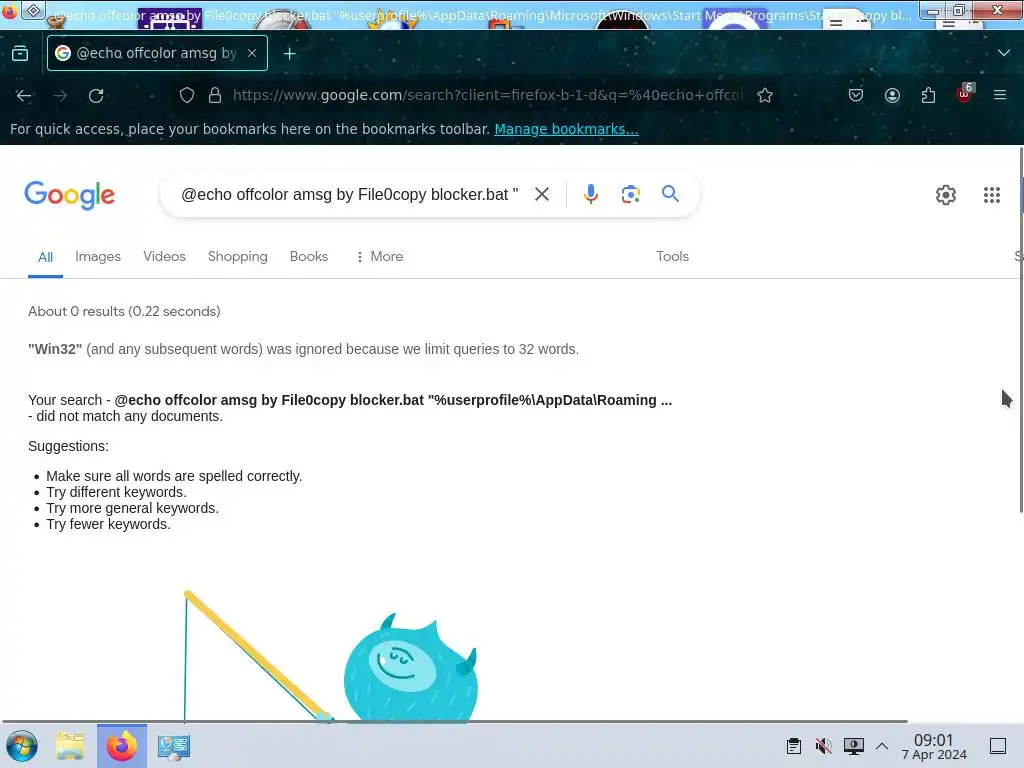Open tracking protection shield icon
The width and height of the screenshot is (1024, 768).
point(187,95)
